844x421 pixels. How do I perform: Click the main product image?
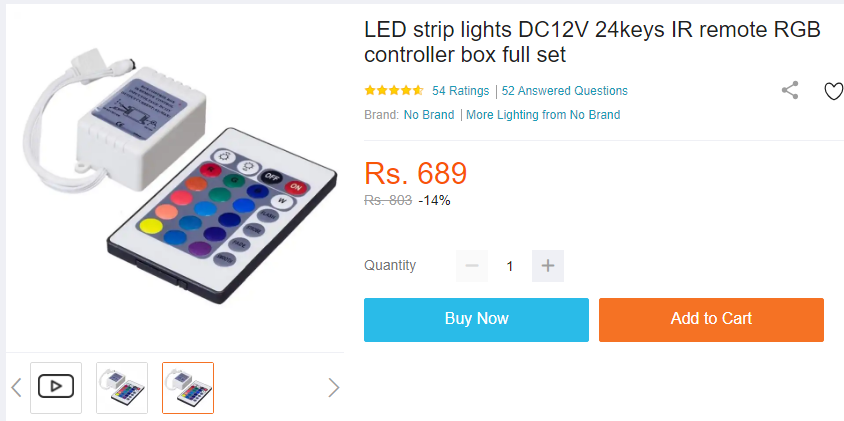coord(175,180)
